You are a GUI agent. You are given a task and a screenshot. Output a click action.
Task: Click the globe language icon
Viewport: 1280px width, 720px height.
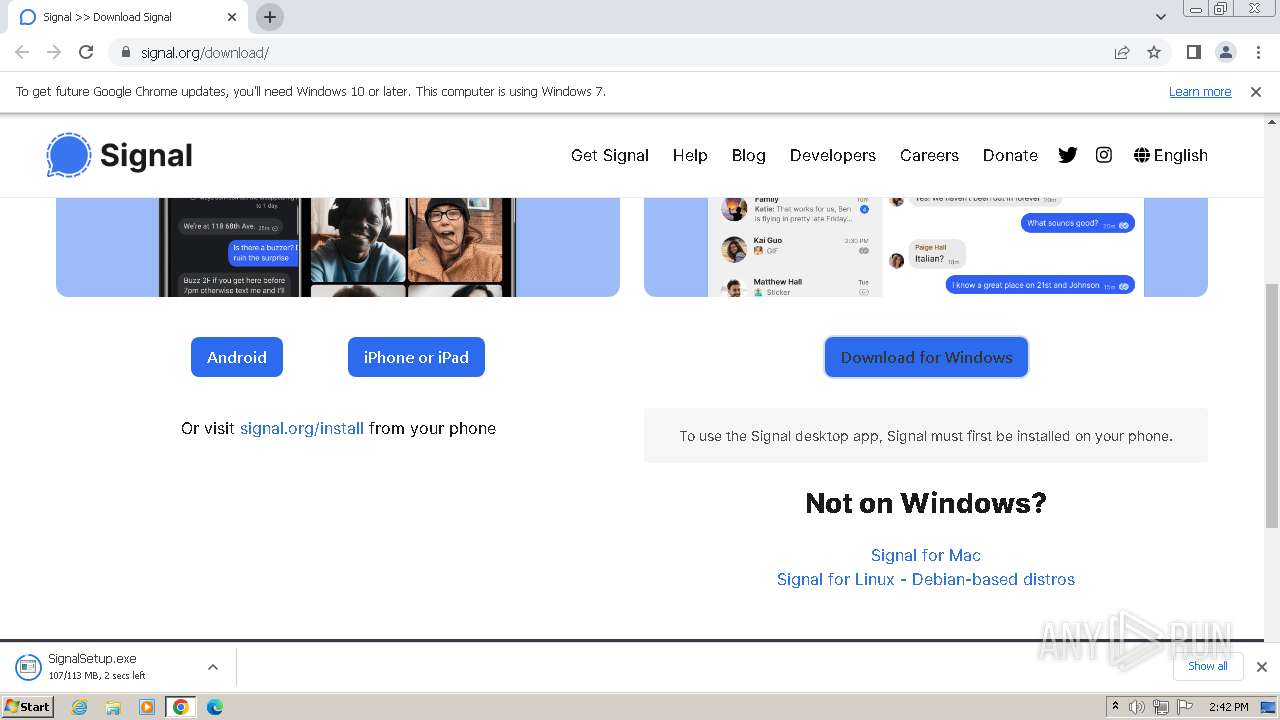pos(1142,155)
